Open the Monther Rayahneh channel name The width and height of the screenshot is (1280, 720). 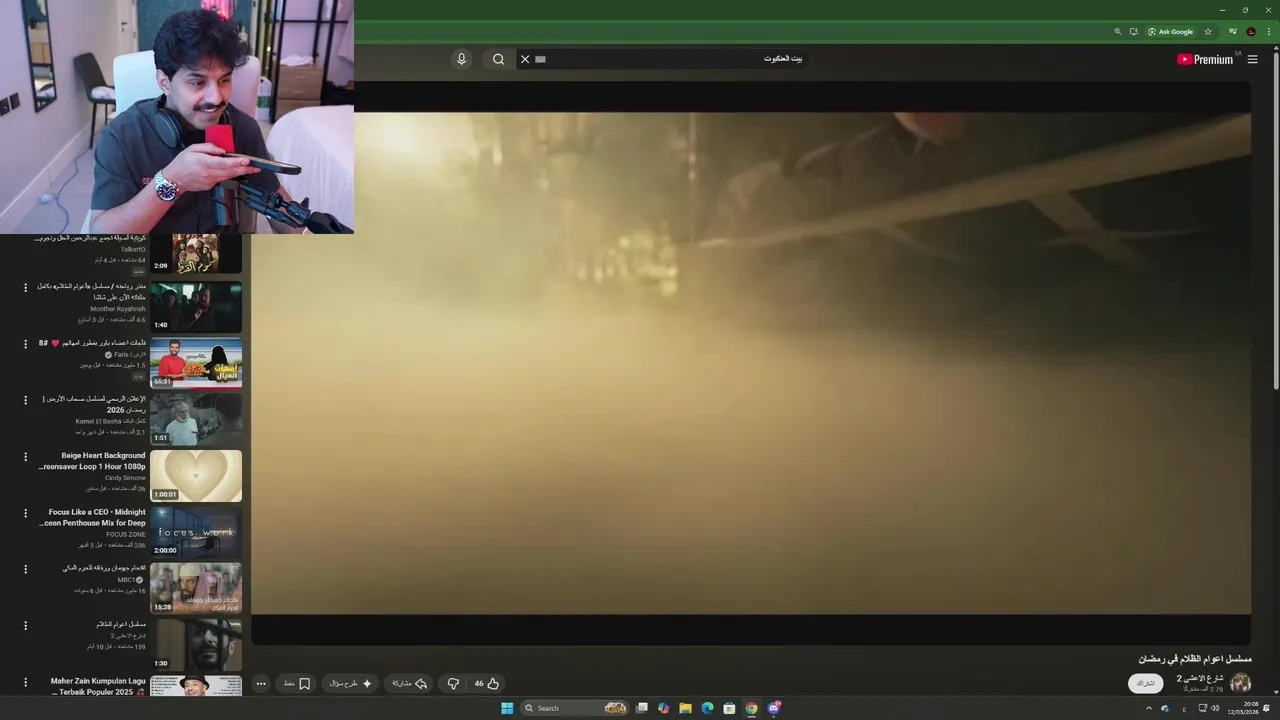tap(118, 309)
